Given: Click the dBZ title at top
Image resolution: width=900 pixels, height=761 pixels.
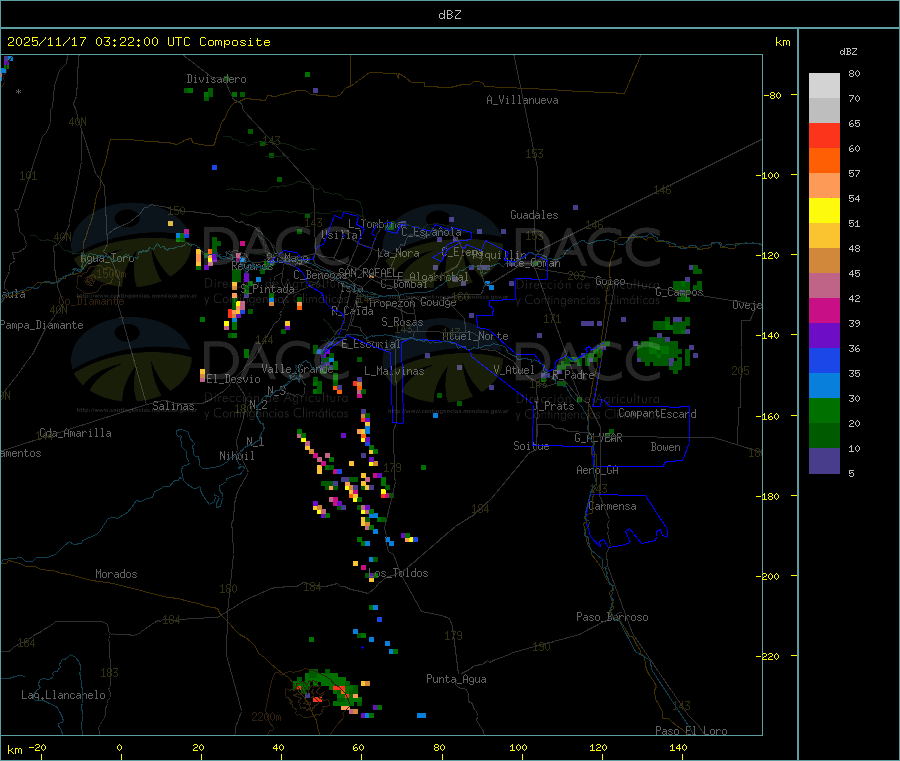Looking at the screenshot, I should 449,15.
